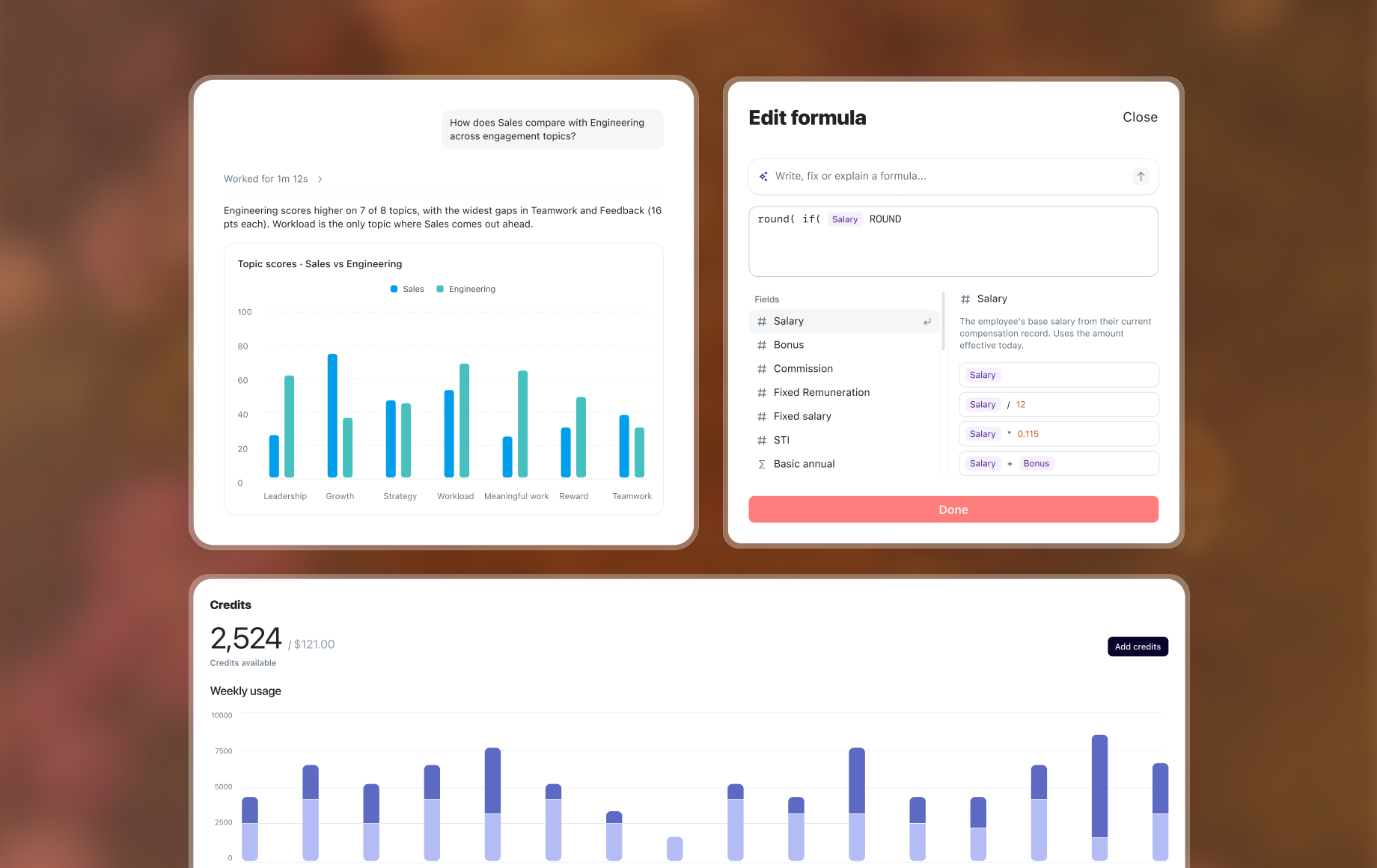Viewport: 1377px width, 868px height.
Task: Click the hash icon beside Commission field
Action: (x=762, y=369)
